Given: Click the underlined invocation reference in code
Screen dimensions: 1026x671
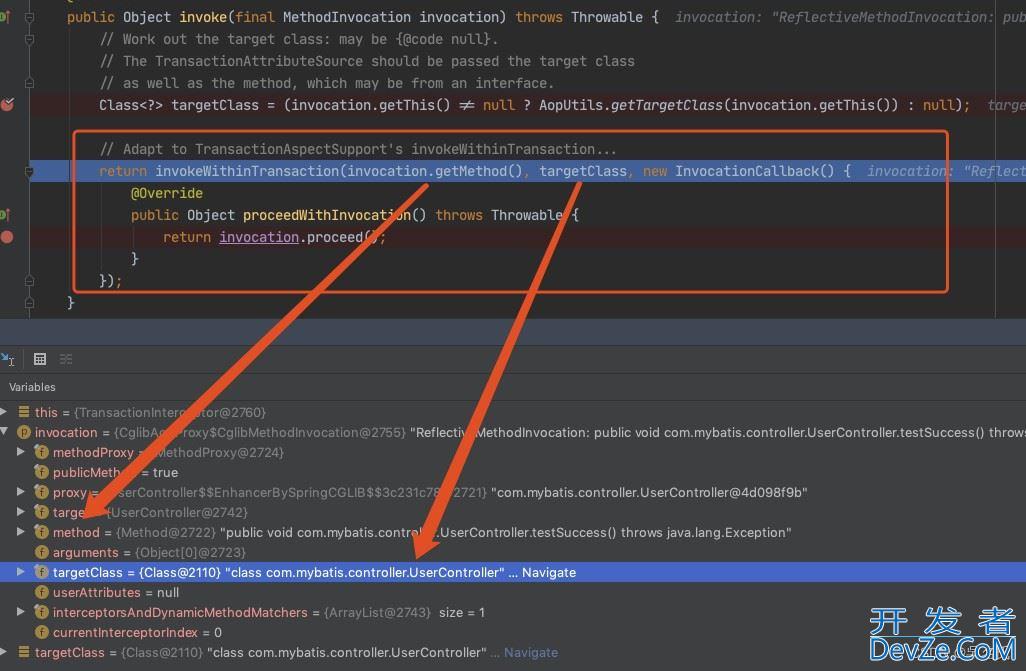Looking at the screenshot, I should point(259,237).
